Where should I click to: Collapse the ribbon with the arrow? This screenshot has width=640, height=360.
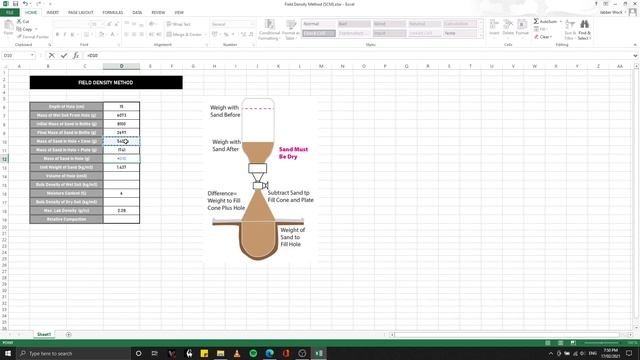point(635,44)
